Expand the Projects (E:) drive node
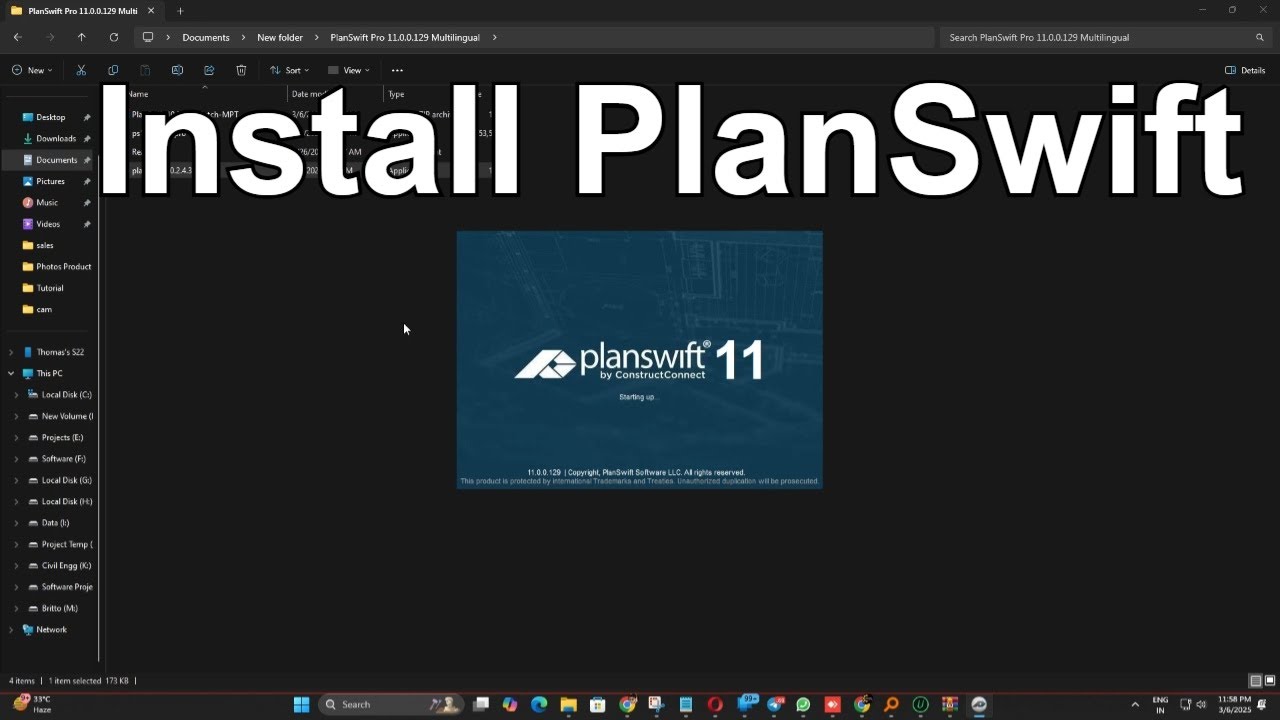 click(x=16, y=438)
